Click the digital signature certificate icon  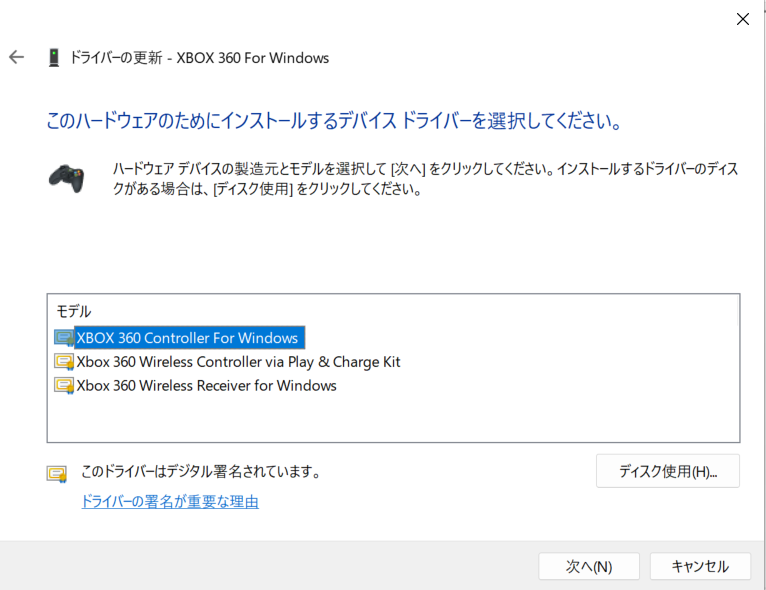point(57,473)
